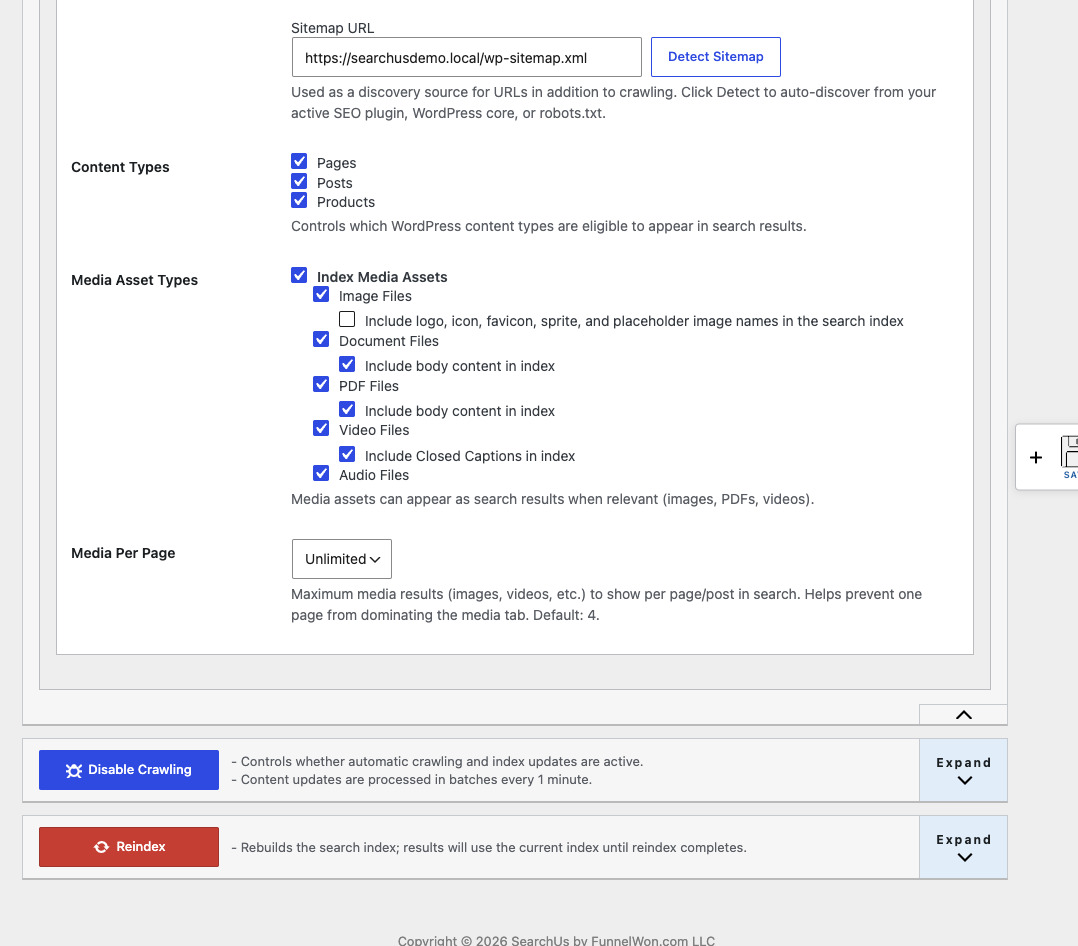This screenshot has width=1078, height=946.
Task: Click 'Controls whether automatic crawling' description text
Action: click(437, 762)
